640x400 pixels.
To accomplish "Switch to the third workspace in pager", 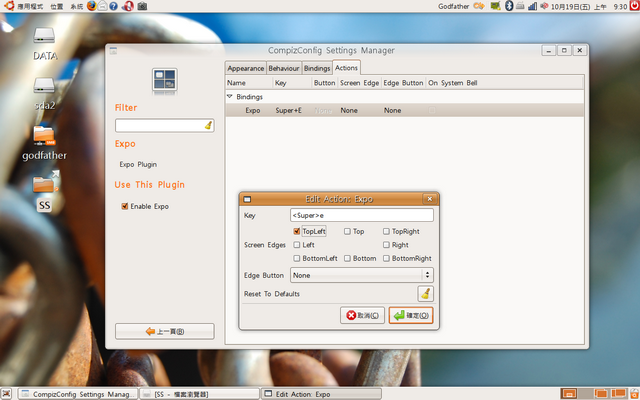I will [601, 394].
